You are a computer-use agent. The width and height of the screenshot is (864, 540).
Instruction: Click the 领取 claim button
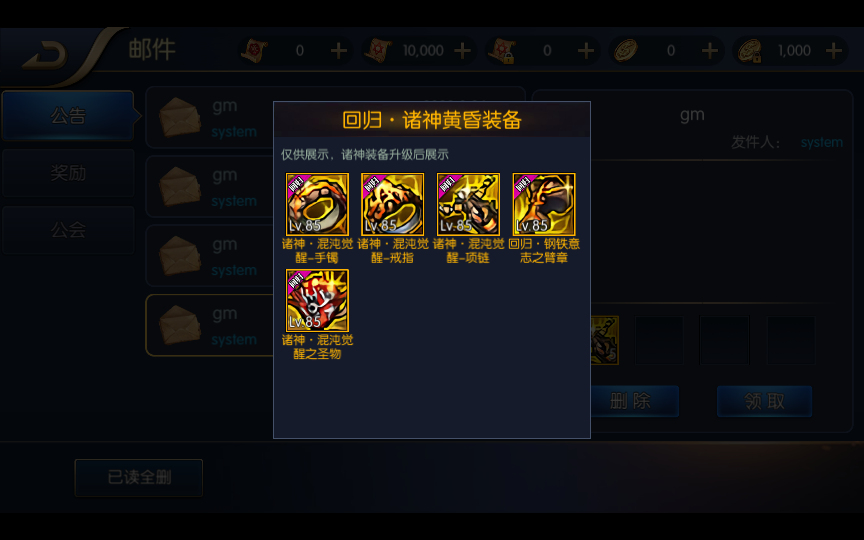click(764, 401)
